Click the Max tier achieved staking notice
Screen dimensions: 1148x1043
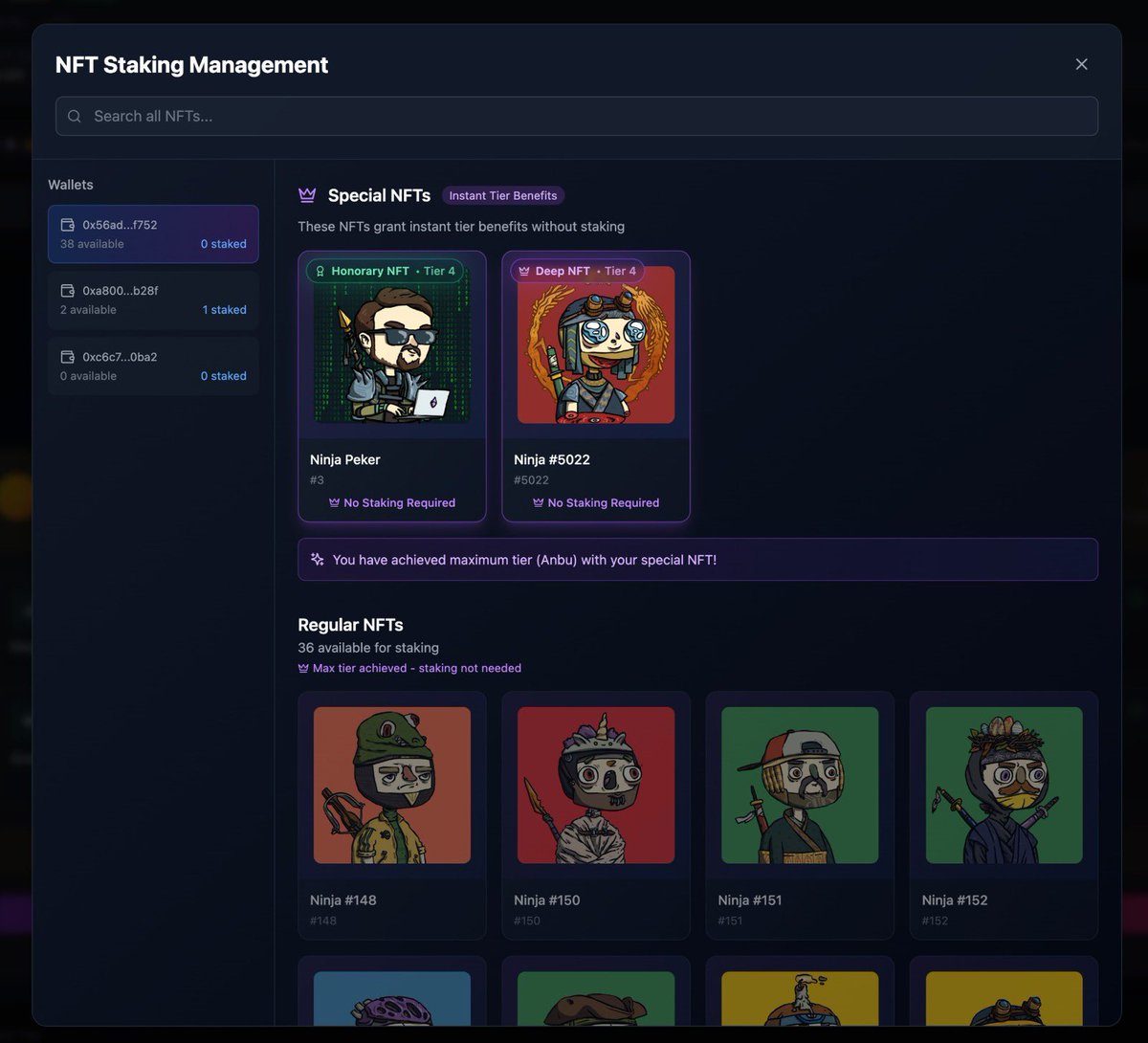coord(408,668)
